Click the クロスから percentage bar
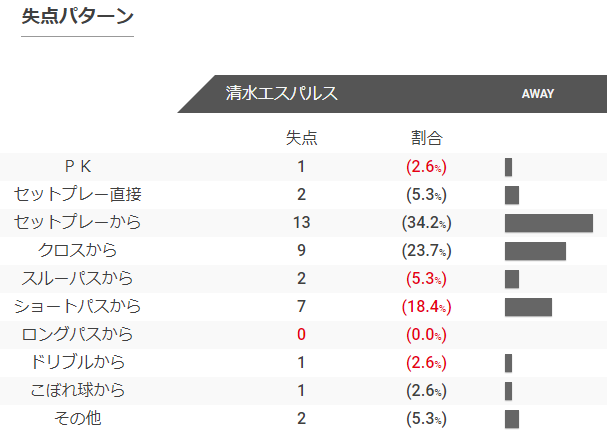The height and width of the screenshot is (441, 612). coord(535,251)
